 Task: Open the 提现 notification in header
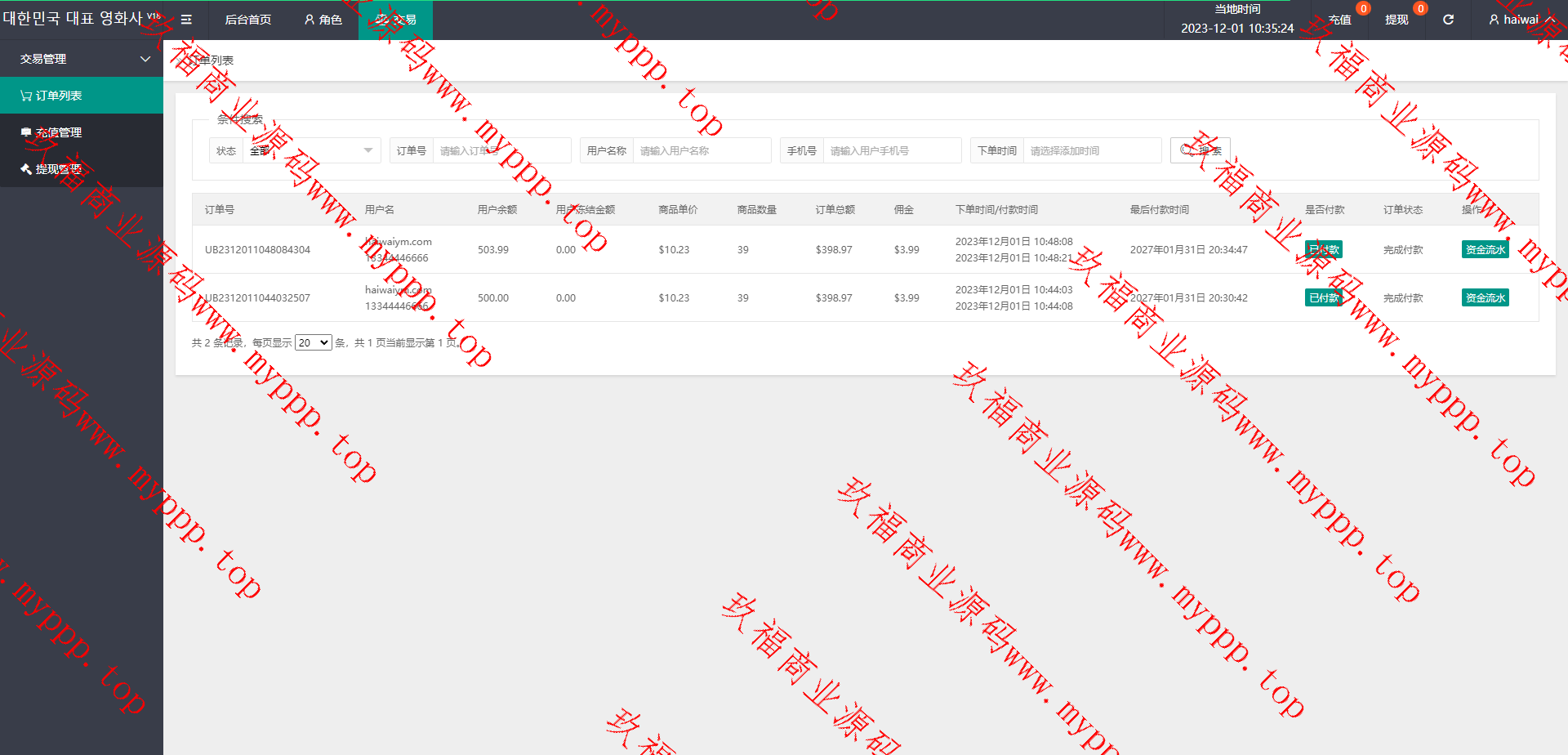click(x=1396, y=20)
